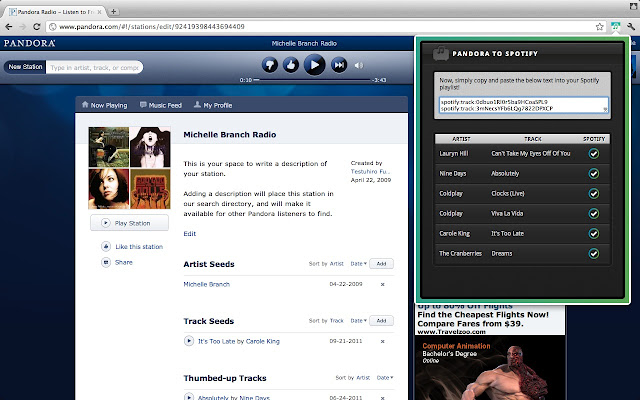Remove Michelle Branch artist seed
640x400 pixels.
click(382, 284)
